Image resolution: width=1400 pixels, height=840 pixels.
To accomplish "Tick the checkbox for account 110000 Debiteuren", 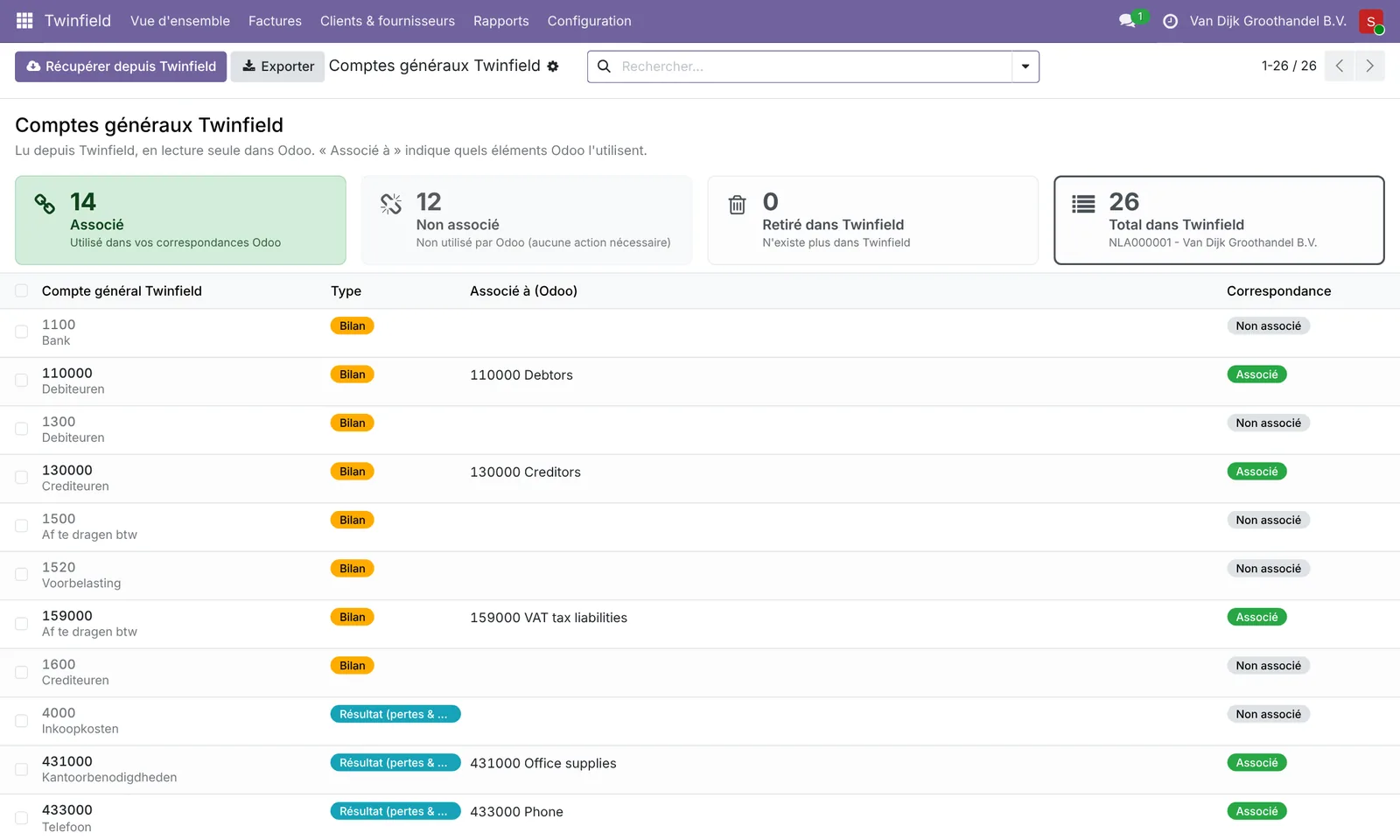I will tap(22, 381).
